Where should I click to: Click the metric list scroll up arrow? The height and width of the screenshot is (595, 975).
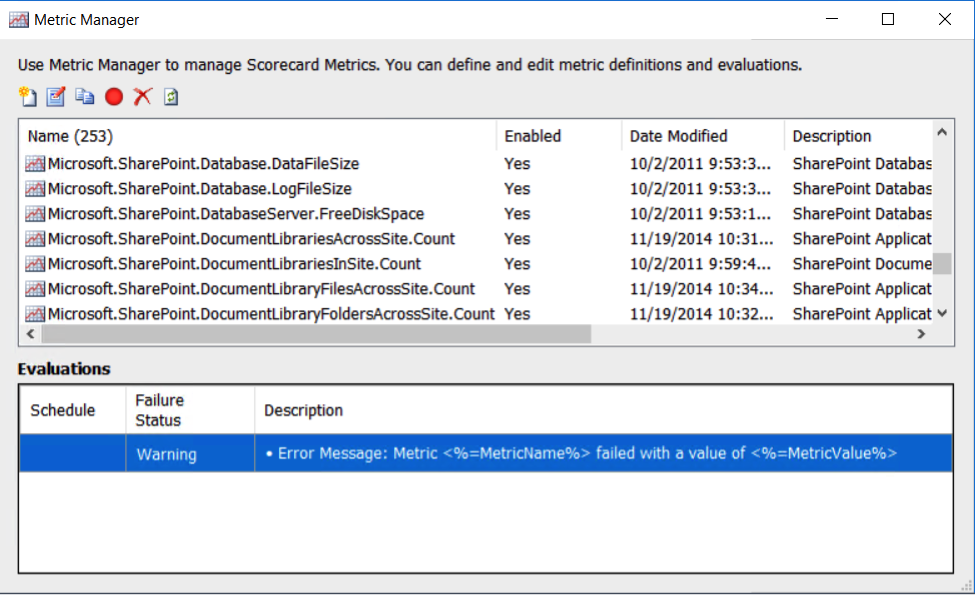942,132
